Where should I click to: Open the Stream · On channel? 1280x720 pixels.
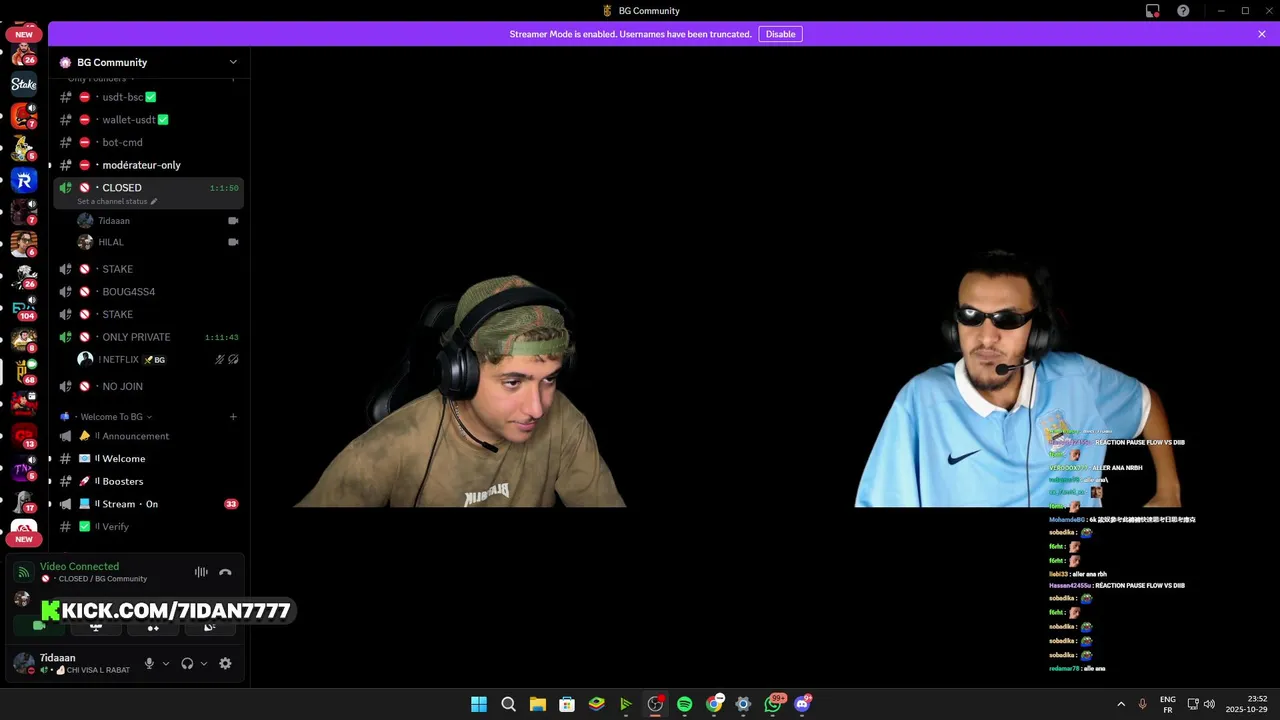tap(148, 504)
